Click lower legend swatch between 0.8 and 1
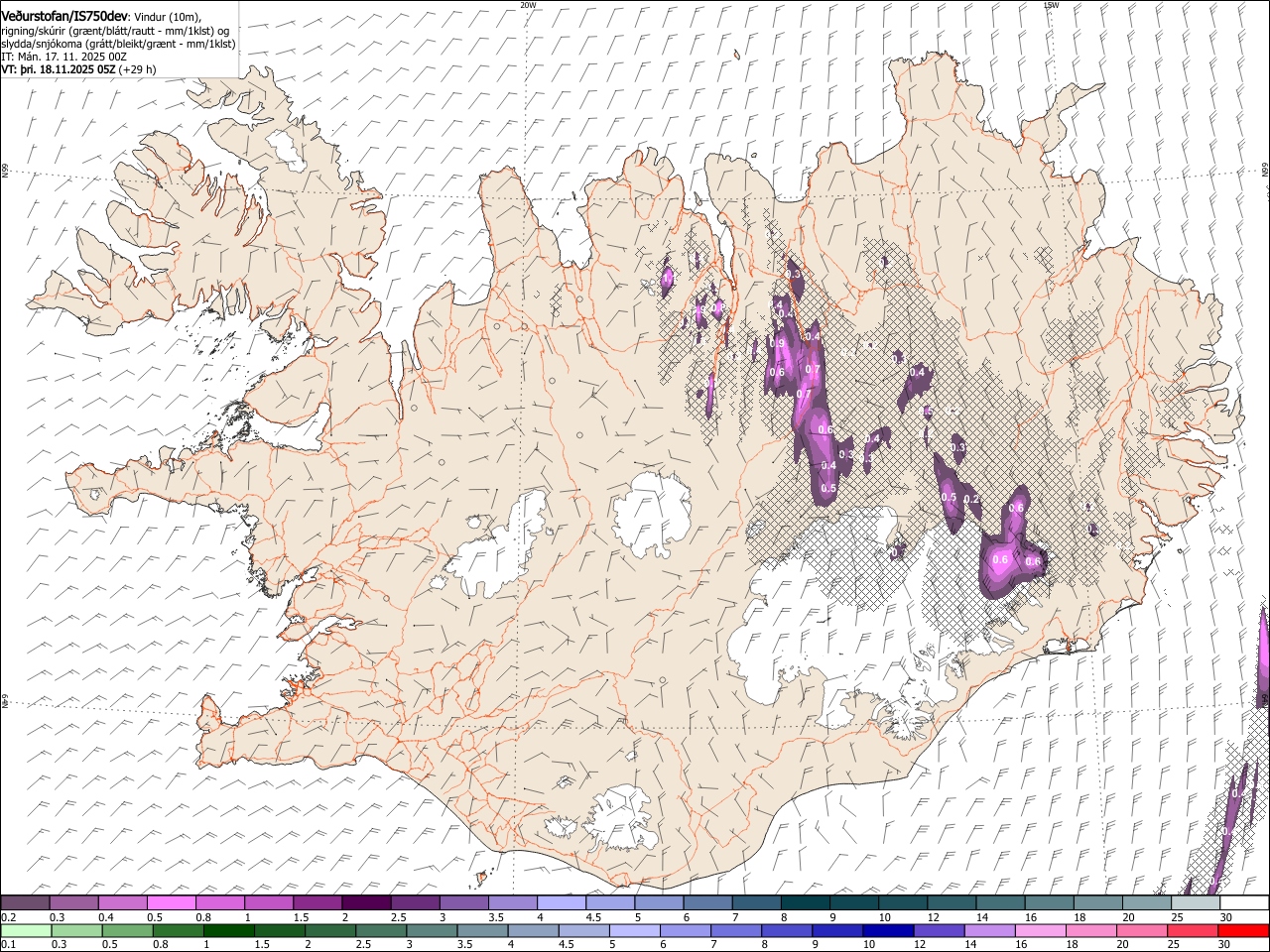The width and height of the screenshot is (1270, 952). tap(178, 931)
